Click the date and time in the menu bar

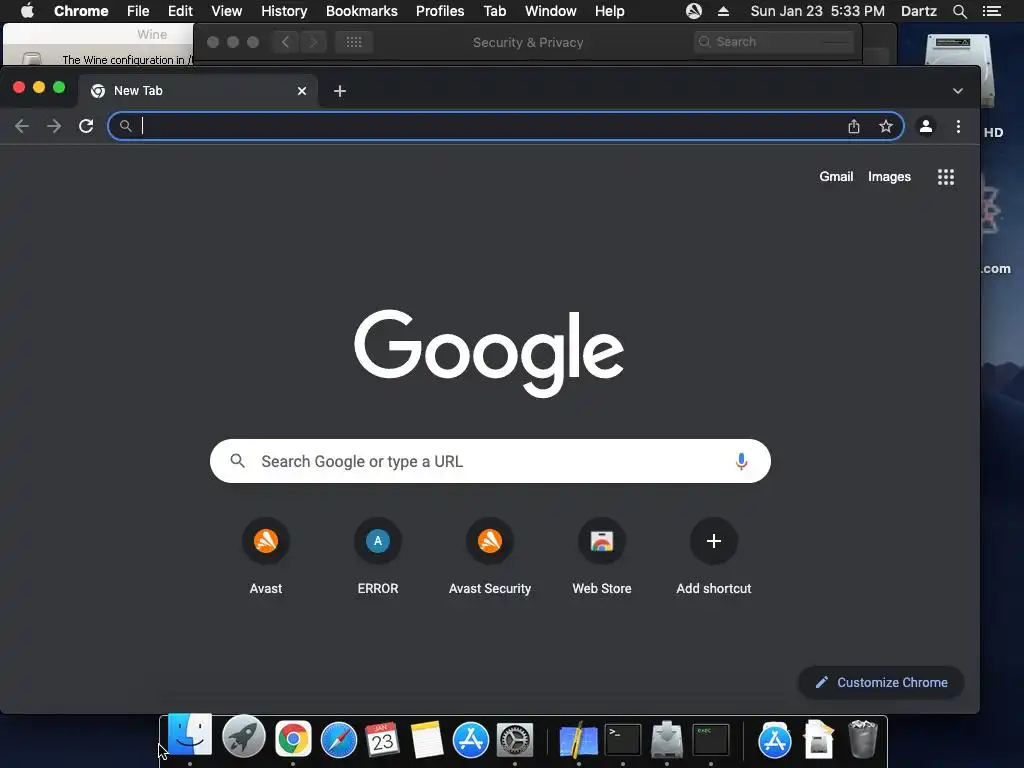[818, 11]
